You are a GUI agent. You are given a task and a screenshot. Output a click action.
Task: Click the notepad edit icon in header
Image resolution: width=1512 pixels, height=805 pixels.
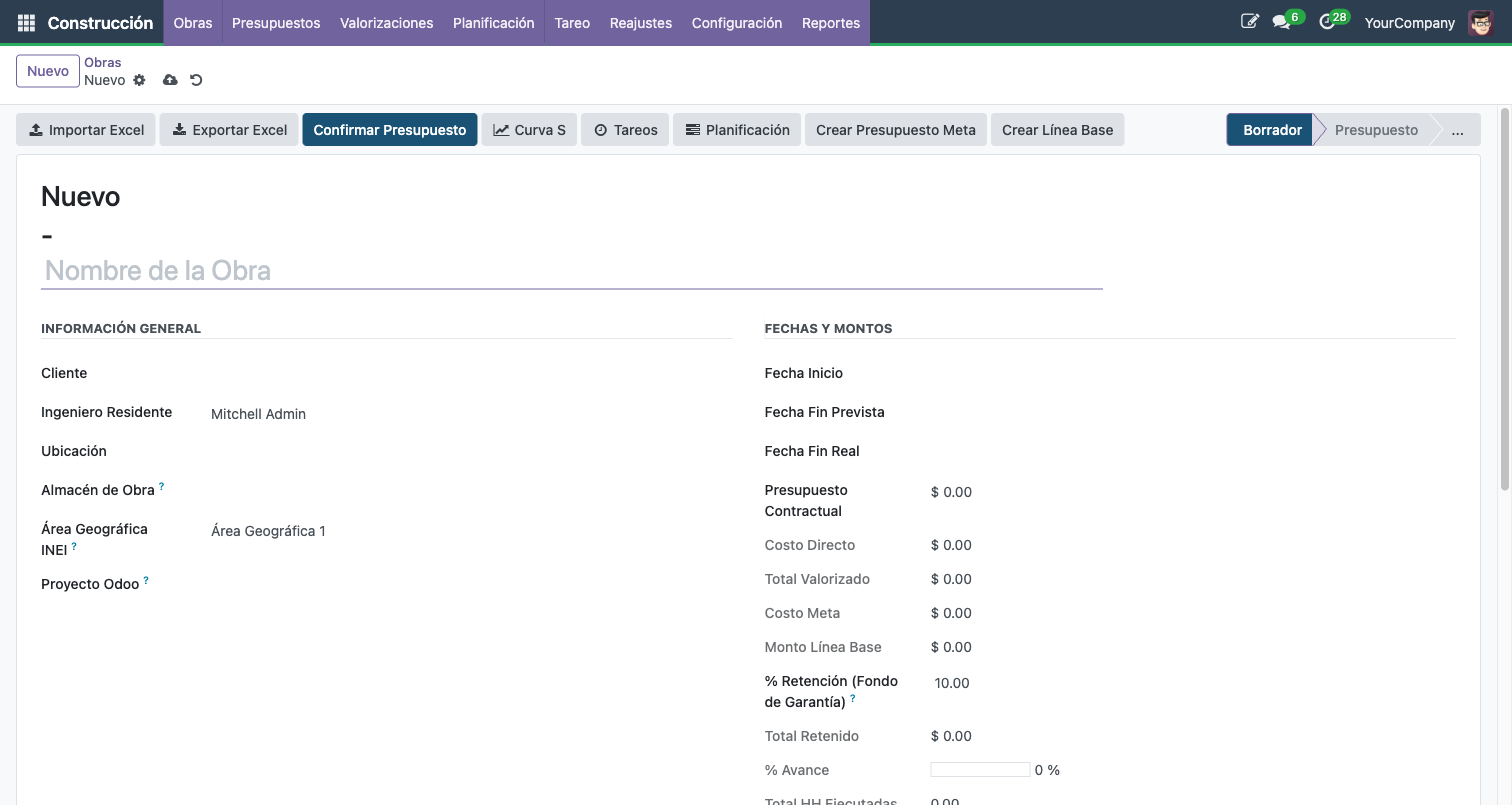[x=1249, y=21]
